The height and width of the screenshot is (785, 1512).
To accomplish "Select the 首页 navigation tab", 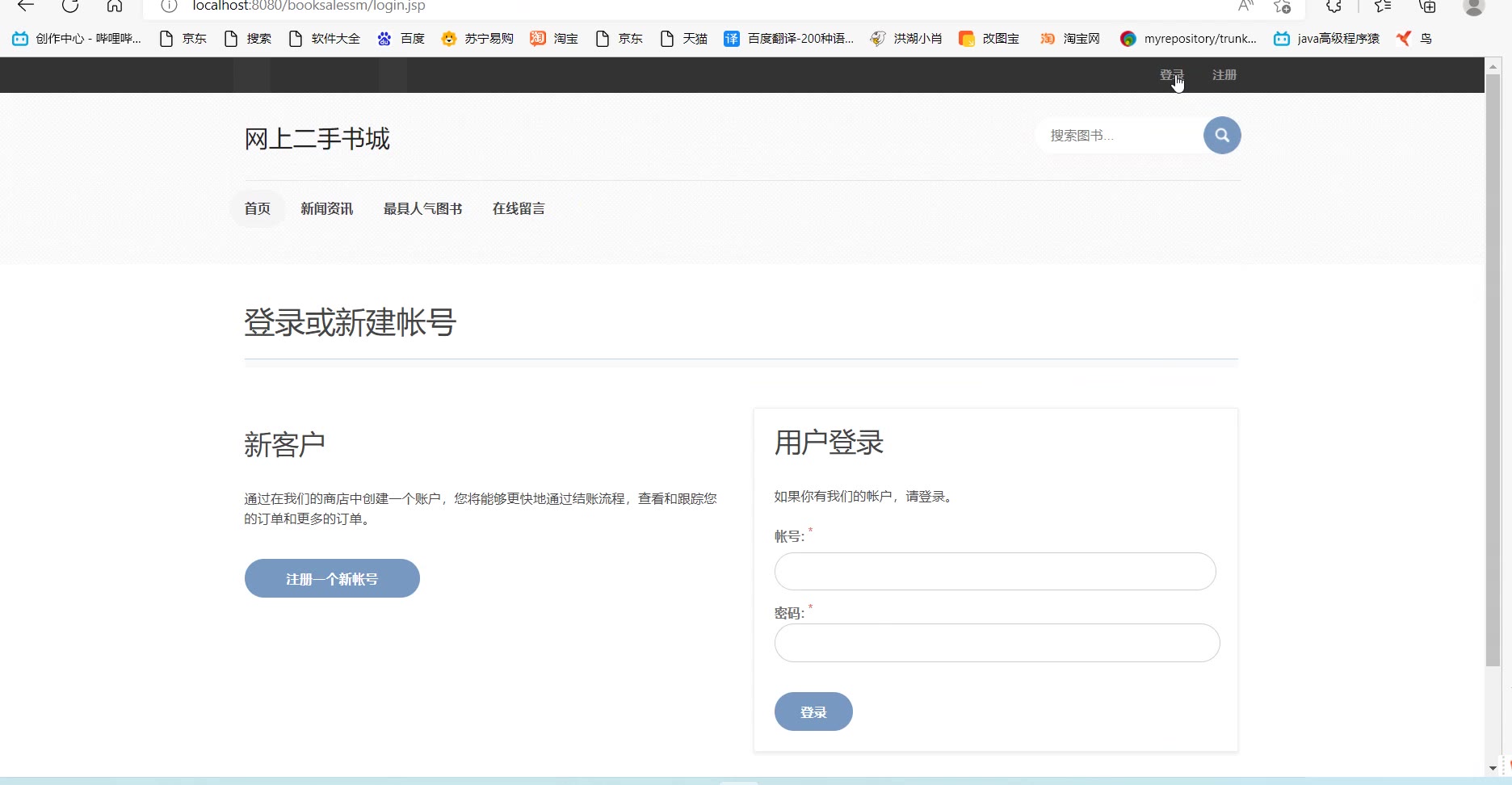I will (258, 208).
